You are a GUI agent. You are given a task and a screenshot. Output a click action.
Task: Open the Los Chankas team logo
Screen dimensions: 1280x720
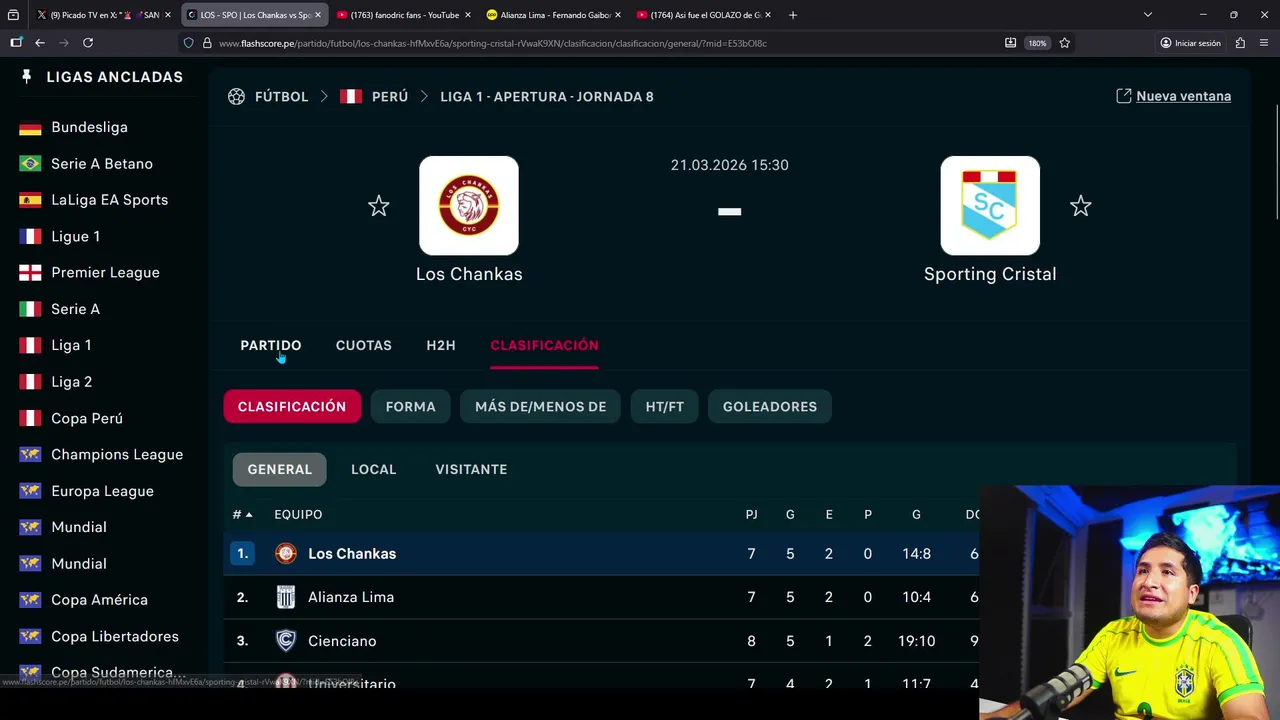click(x=469, y=205)
